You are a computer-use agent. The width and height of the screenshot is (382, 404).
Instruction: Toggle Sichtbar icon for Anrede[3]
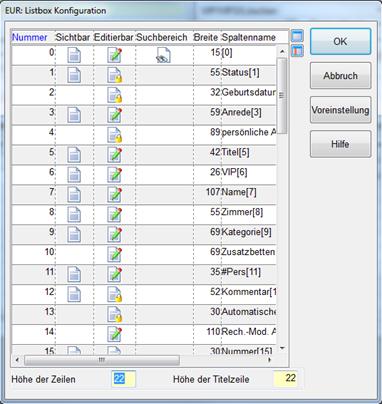coord(74,115)
